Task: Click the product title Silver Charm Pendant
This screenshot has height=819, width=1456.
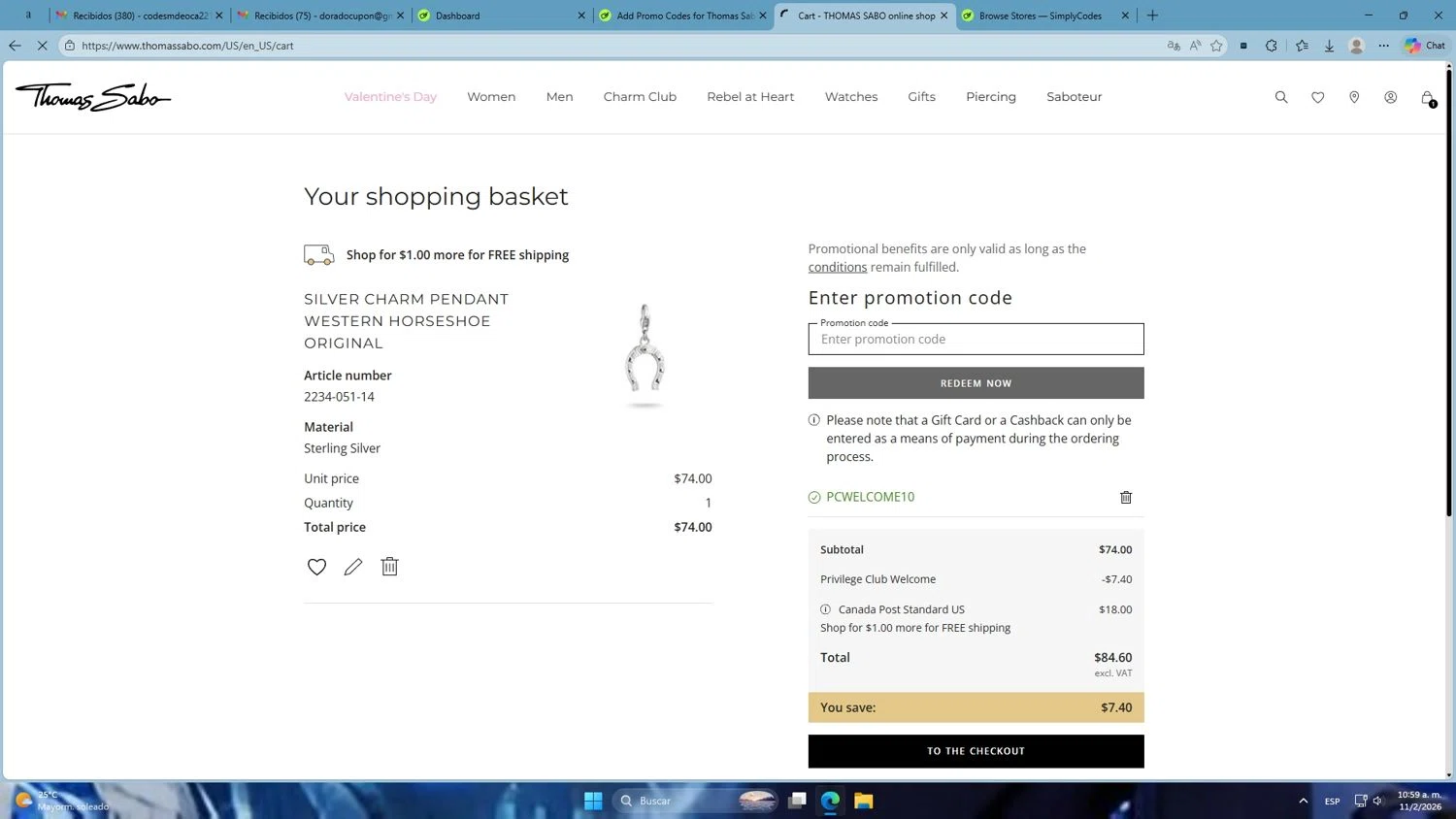Action: pyautogui.click(x=406, y=321)
